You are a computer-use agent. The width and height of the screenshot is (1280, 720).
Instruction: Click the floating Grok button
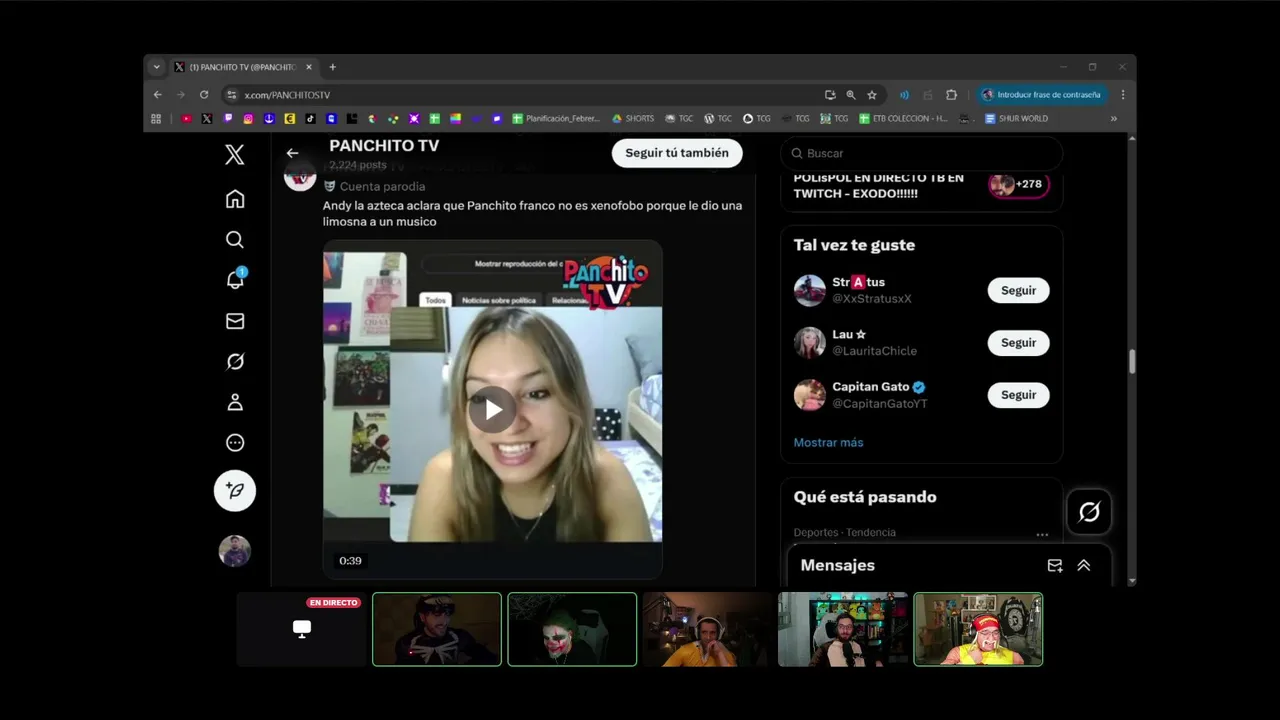point(1089,512)
